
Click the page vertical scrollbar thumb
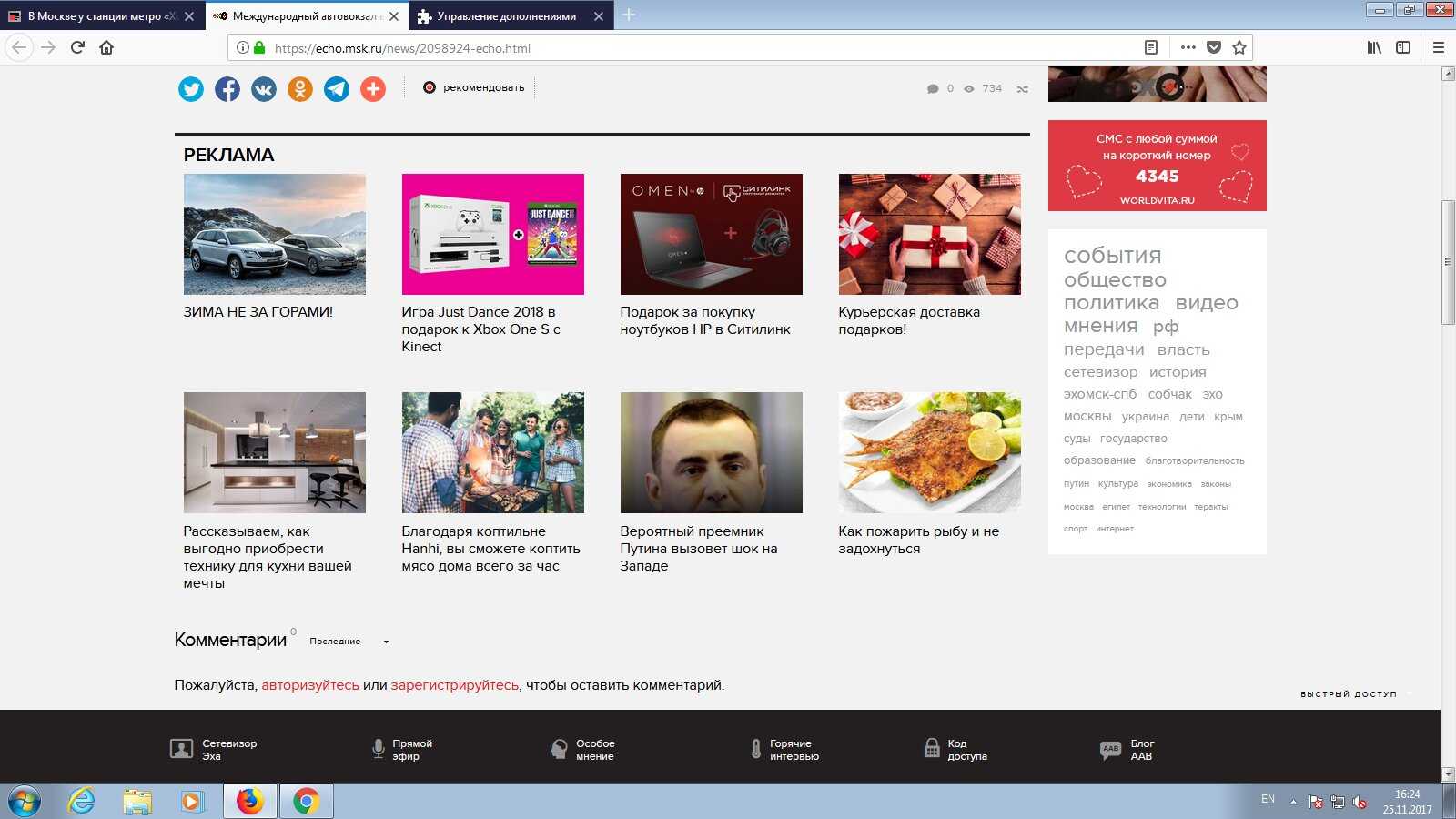pos(1448,262)
